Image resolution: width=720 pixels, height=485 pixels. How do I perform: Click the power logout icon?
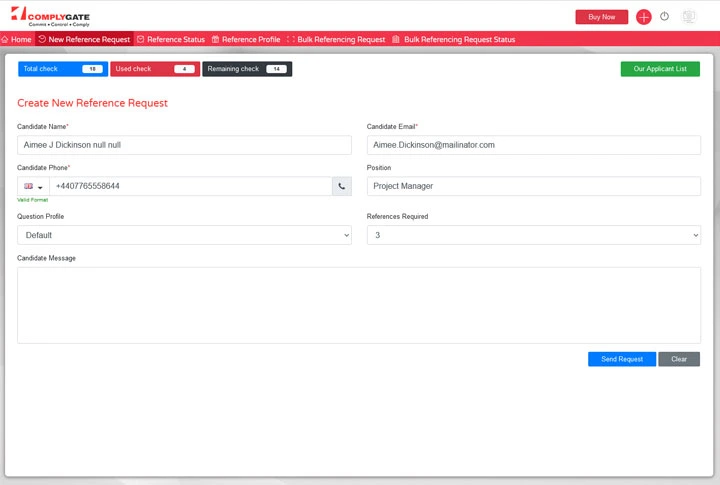click(x=664, y=17)
